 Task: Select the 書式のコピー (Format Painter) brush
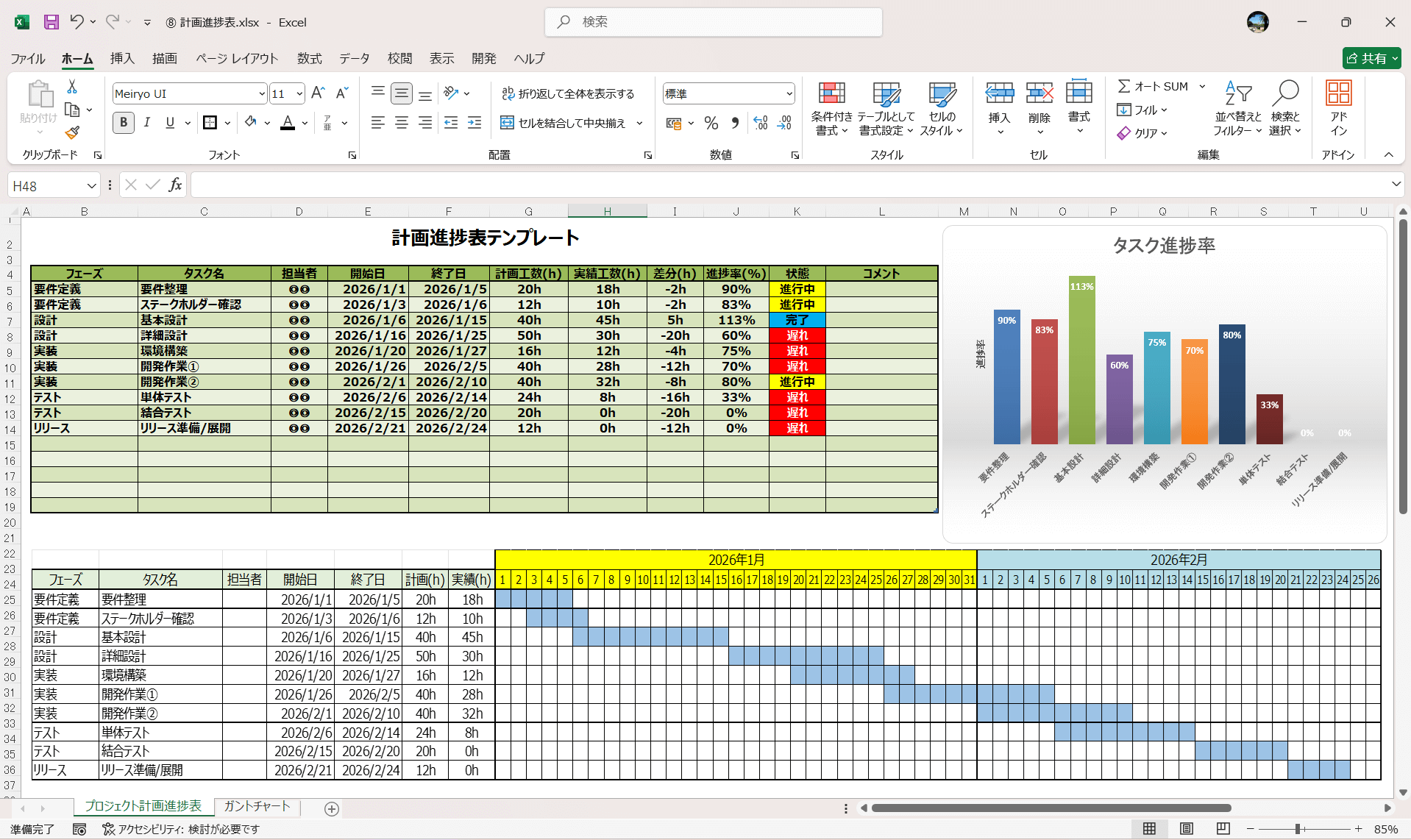71,133
